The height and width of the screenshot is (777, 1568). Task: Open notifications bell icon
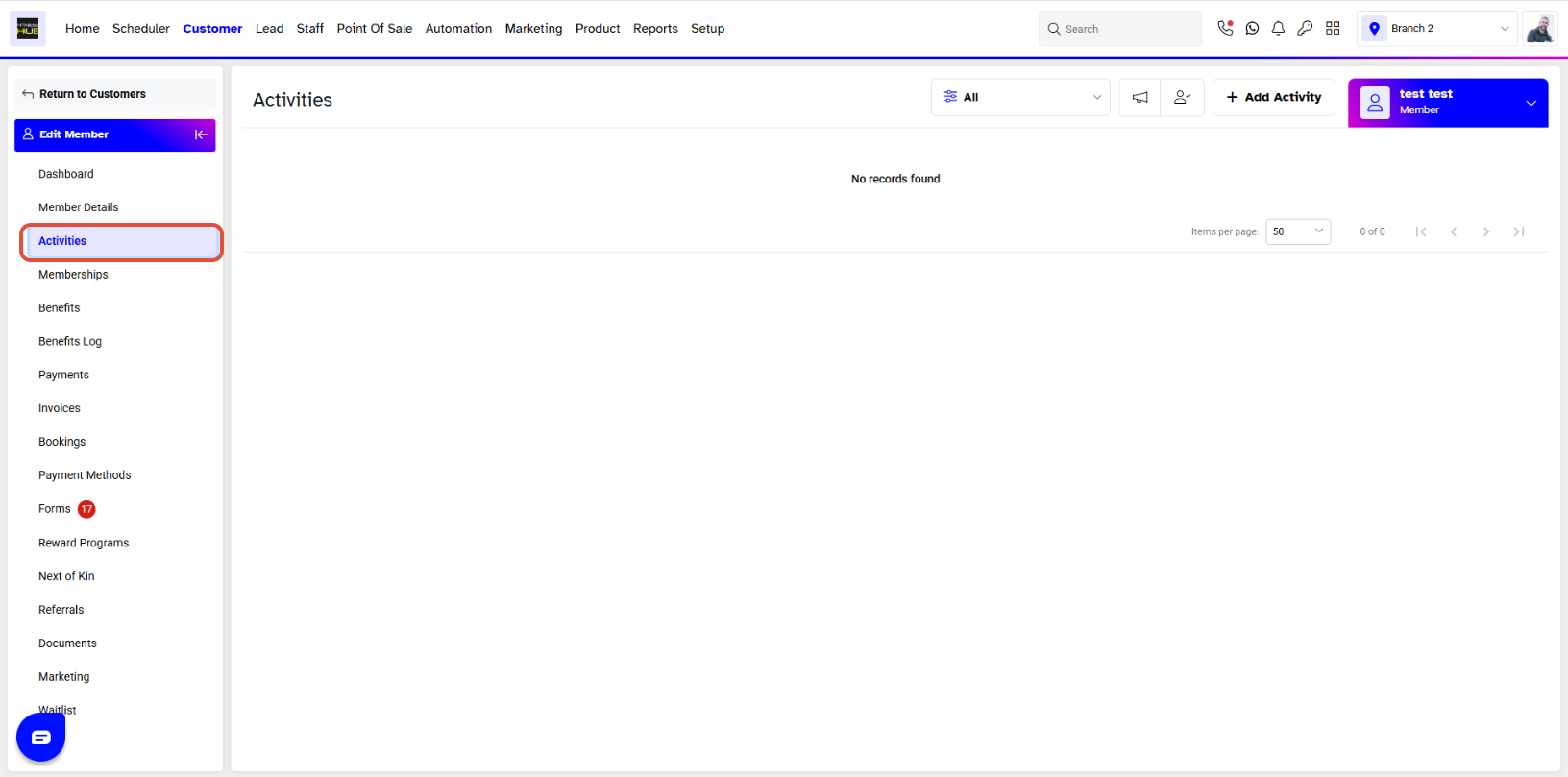click(x=1278, y=28)
